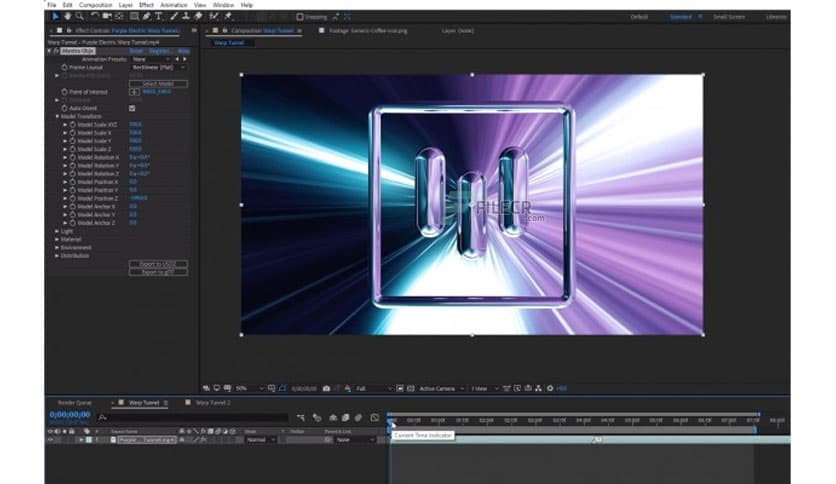Image resolution: width=836 pixels, height=484 pixels.
Task: Switch to the Warp Tunnel 2 timeline tab
Action: (211, 402)
